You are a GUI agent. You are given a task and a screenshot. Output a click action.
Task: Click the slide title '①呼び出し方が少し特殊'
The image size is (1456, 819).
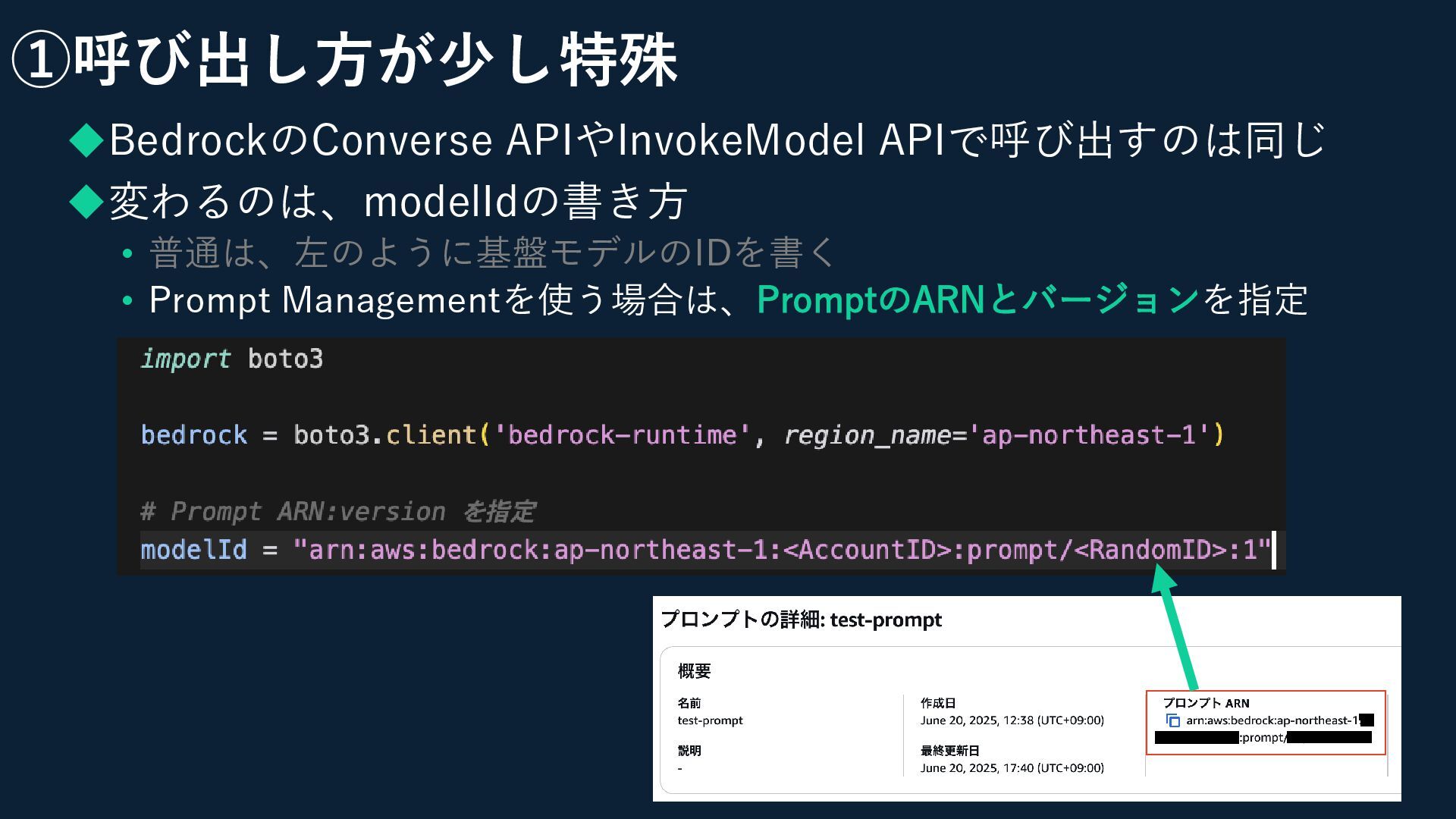345,59
